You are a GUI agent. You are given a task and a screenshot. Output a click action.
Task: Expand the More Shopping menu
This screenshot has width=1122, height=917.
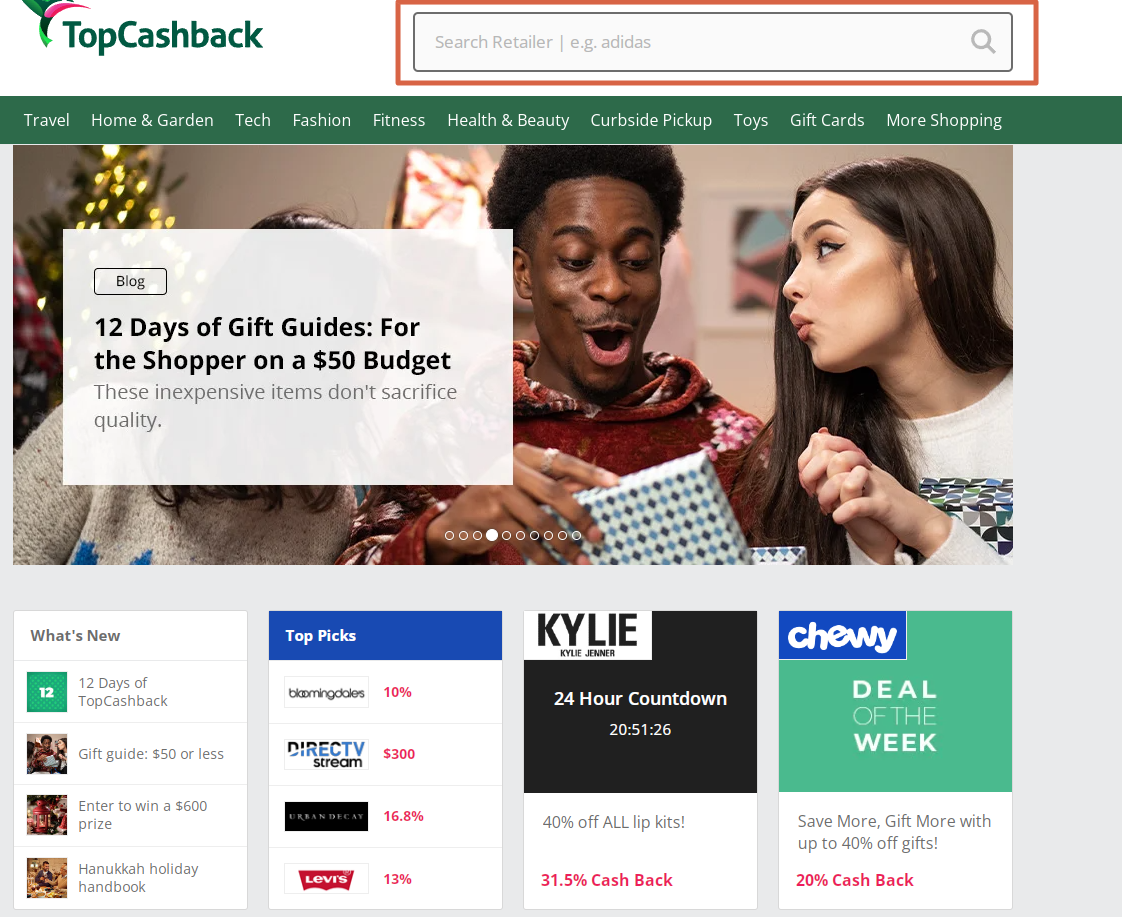(x=944, y=120)
